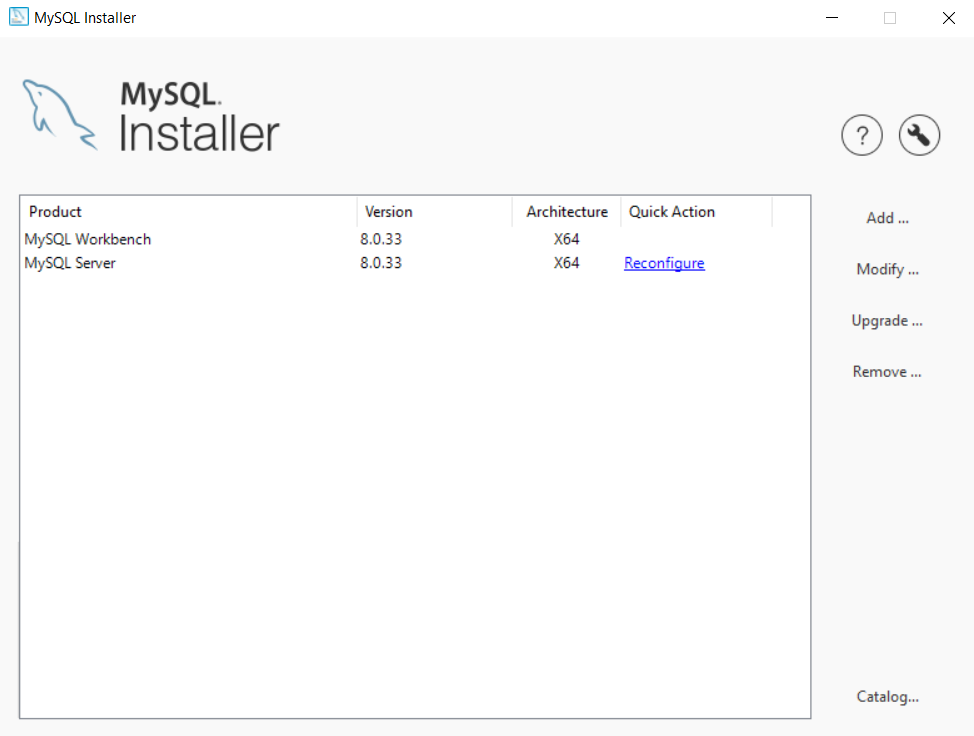Sort by the Product column header
Screen dimensions: 974x736
point(55,211)
